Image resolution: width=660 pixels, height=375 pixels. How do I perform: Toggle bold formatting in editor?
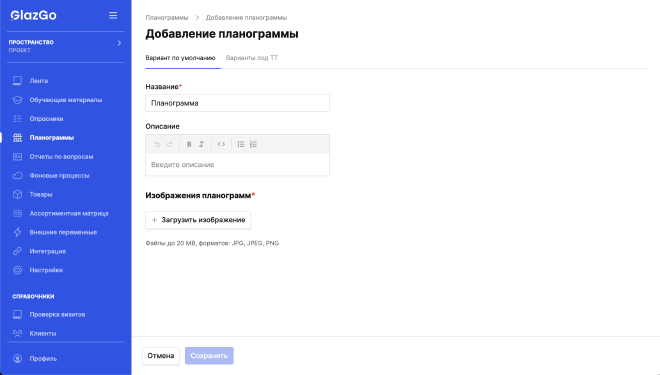pyautogui.click(x=189, y=144)
